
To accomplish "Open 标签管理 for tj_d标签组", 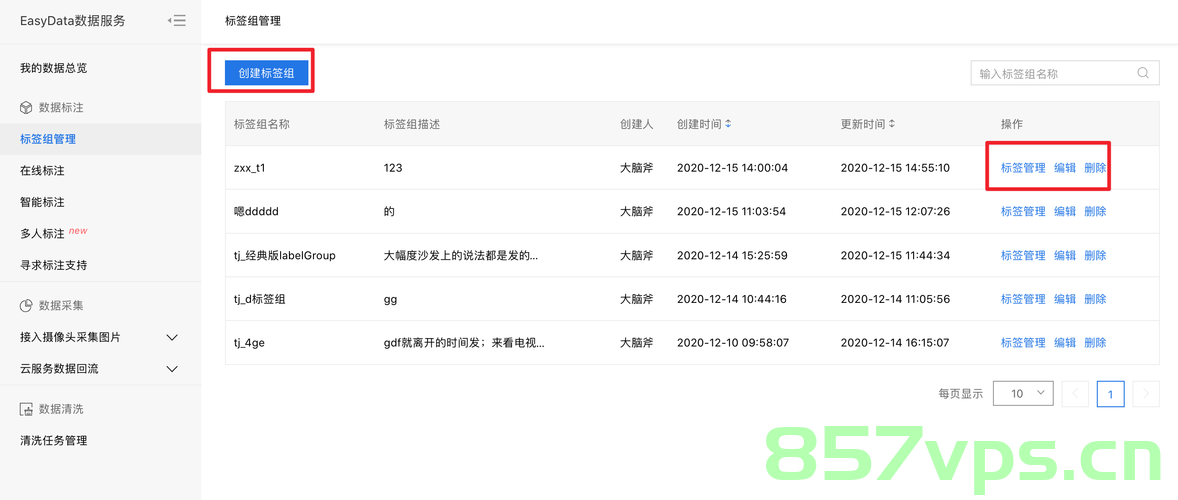I will [x=1022, y=299].
